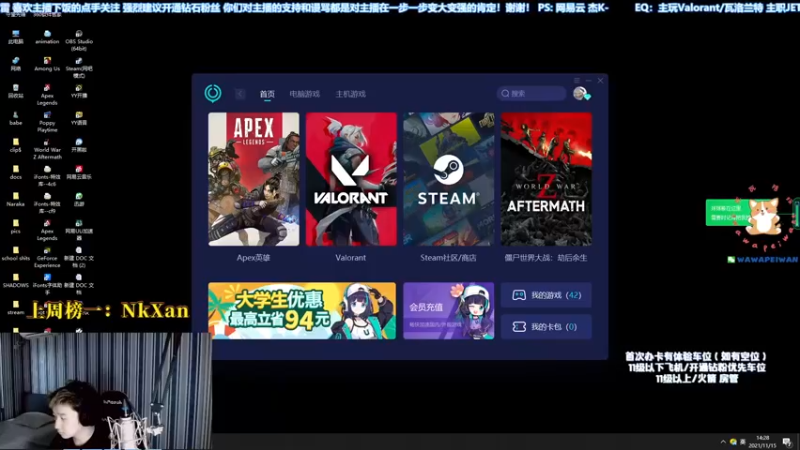The width and height of the screenshot is (800, 450).
Task: Launch 网易UU加速器 desktop shortcut
Action: coord(79,230)
